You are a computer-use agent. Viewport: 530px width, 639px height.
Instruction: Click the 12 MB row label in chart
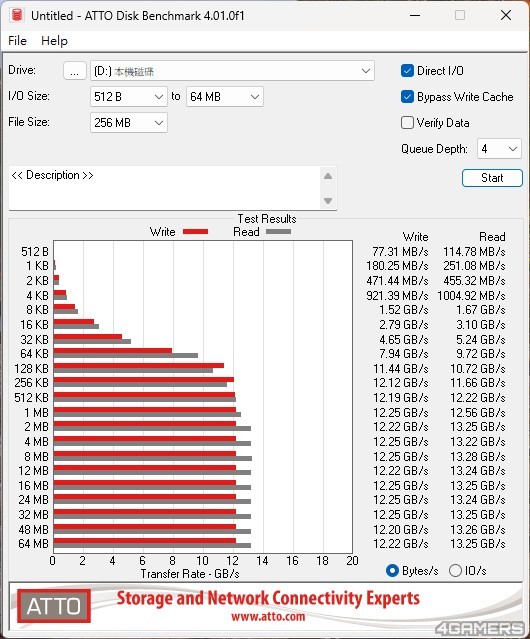33,471
